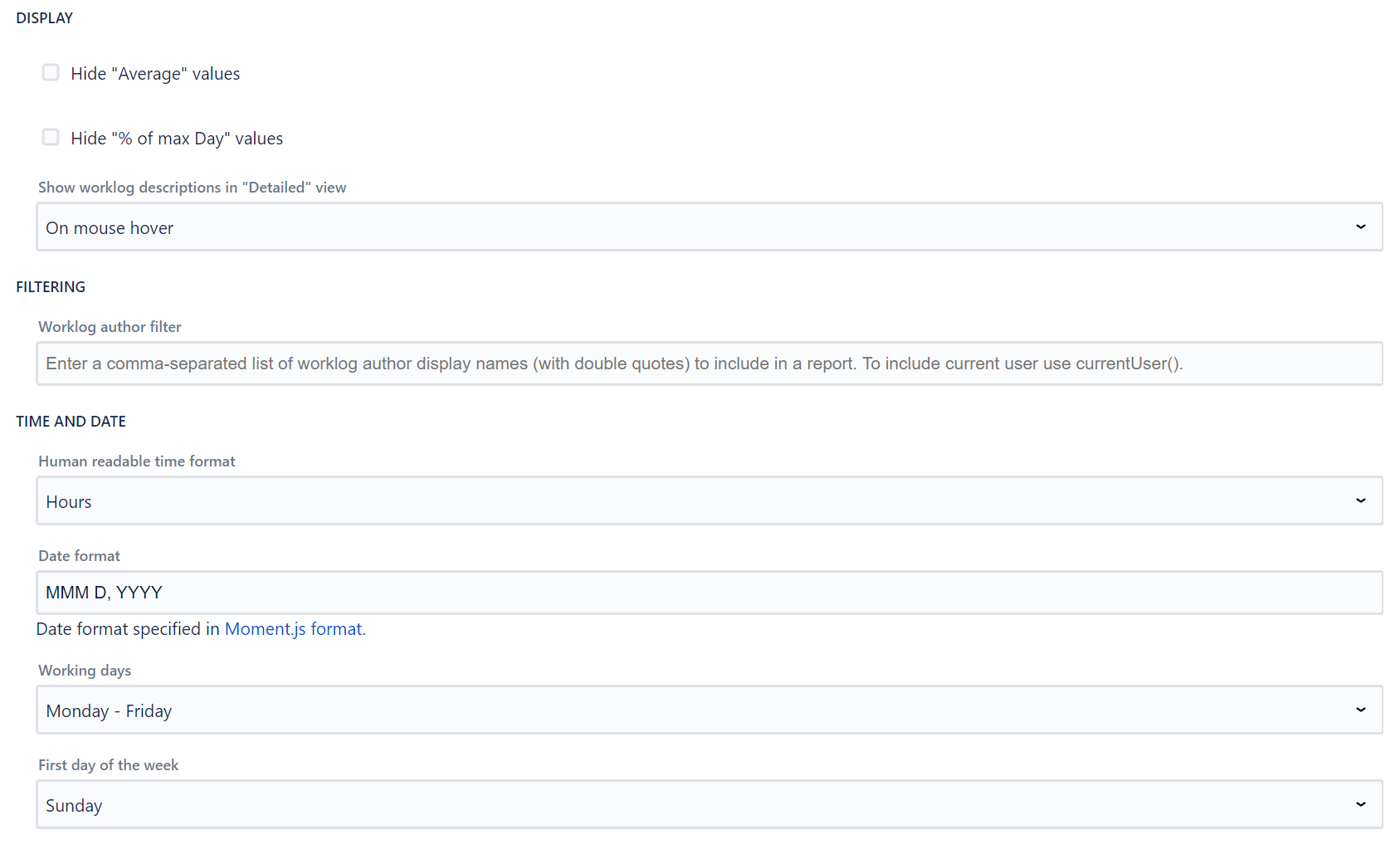Click the Hide "% of max Day" label text
This screenshot has width=1400, height=864.
(177, 139)
